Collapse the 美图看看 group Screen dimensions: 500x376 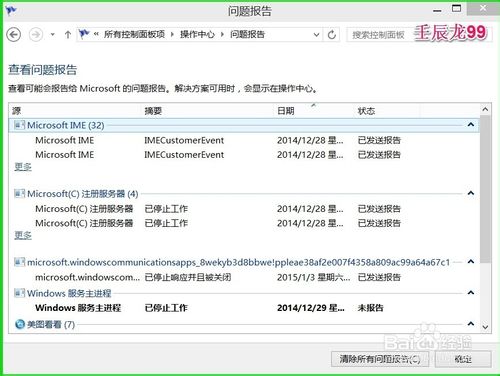471,324
